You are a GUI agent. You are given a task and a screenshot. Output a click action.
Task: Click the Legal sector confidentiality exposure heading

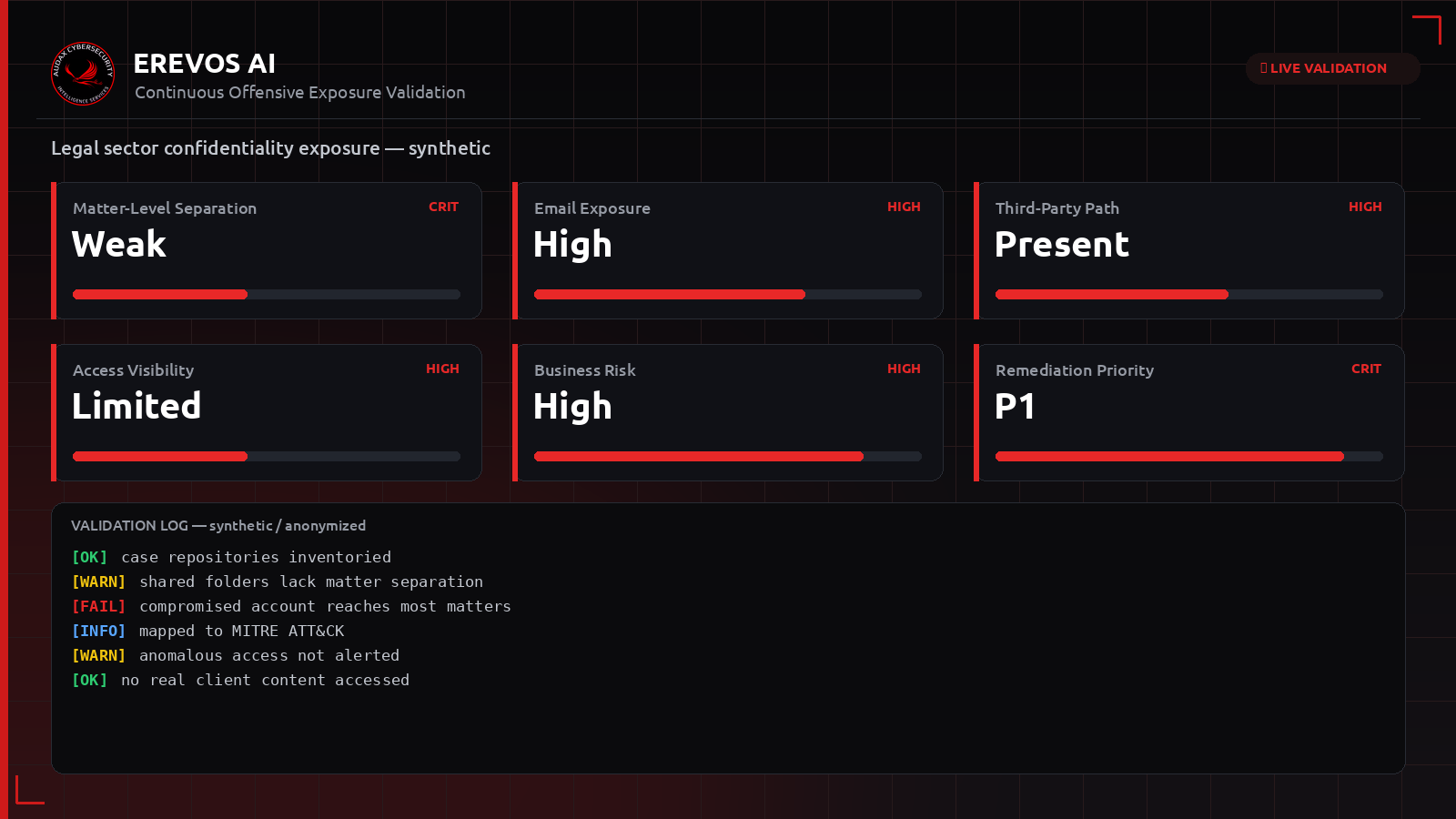click(x=270, y=148)
